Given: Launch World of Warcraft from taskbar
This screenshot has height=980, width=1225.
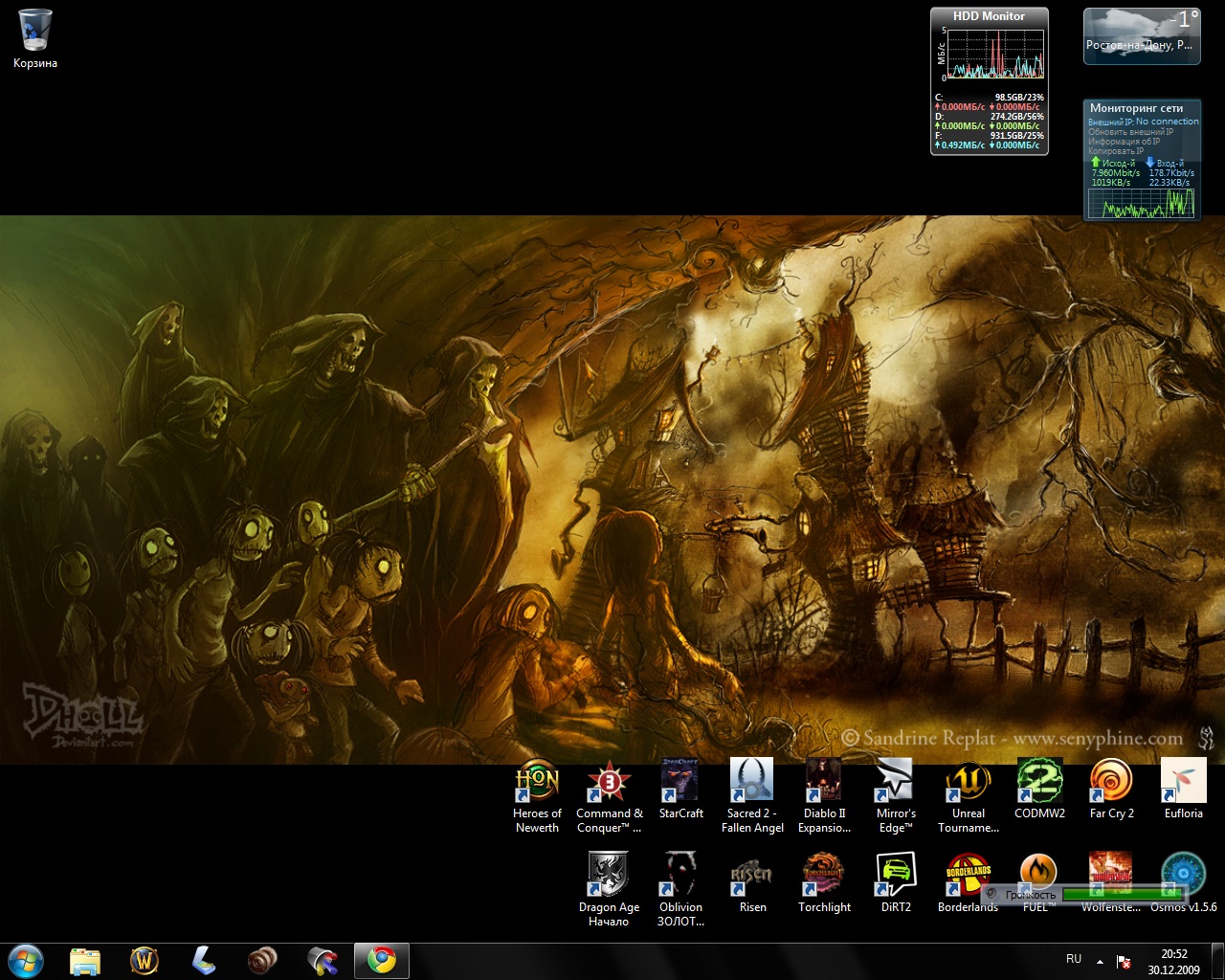Looking at the screenshot, I should tap(145, 960).
